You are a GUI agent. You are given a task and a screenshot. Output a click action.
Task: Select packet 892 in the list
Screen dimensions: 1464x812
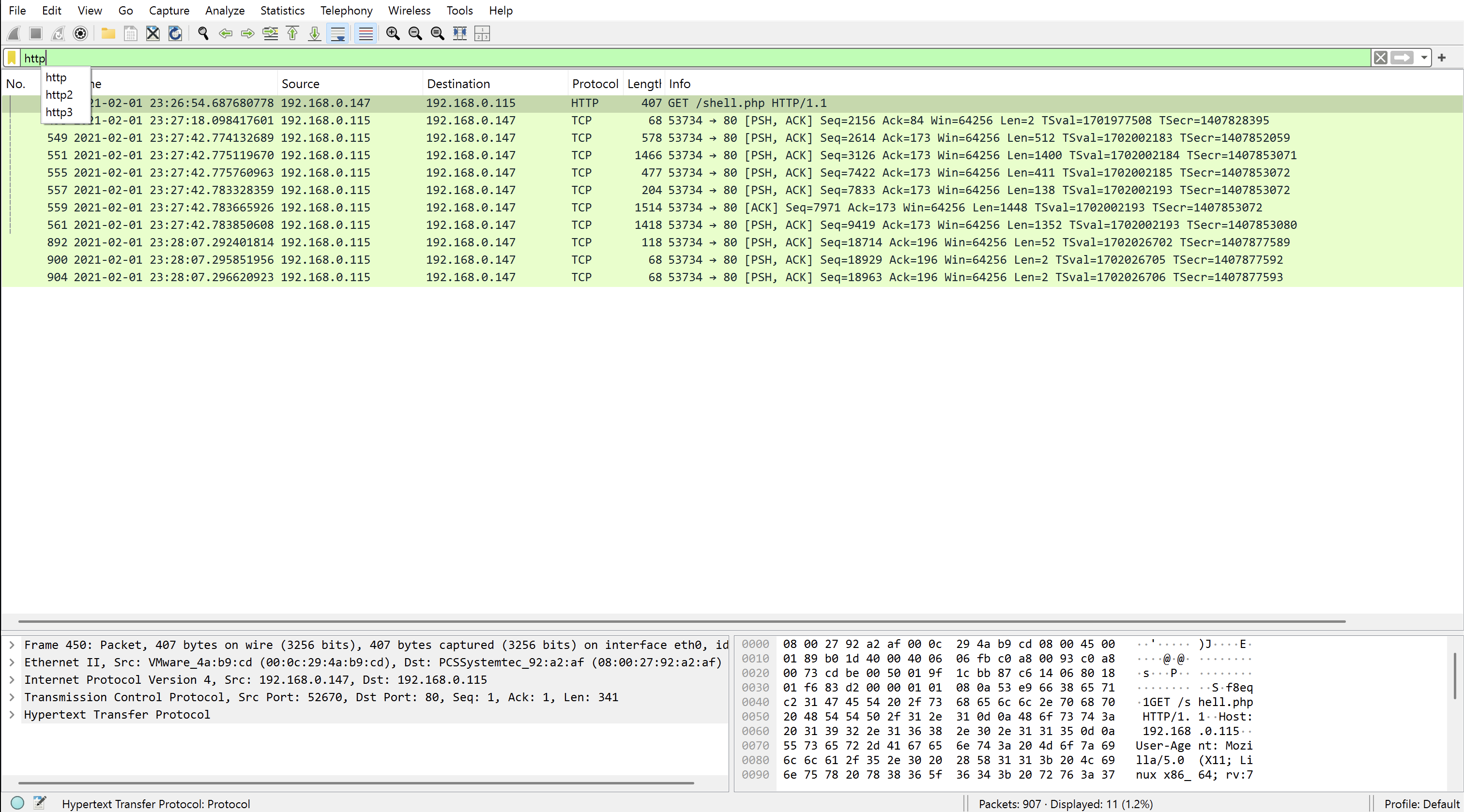tap(732, 242)
